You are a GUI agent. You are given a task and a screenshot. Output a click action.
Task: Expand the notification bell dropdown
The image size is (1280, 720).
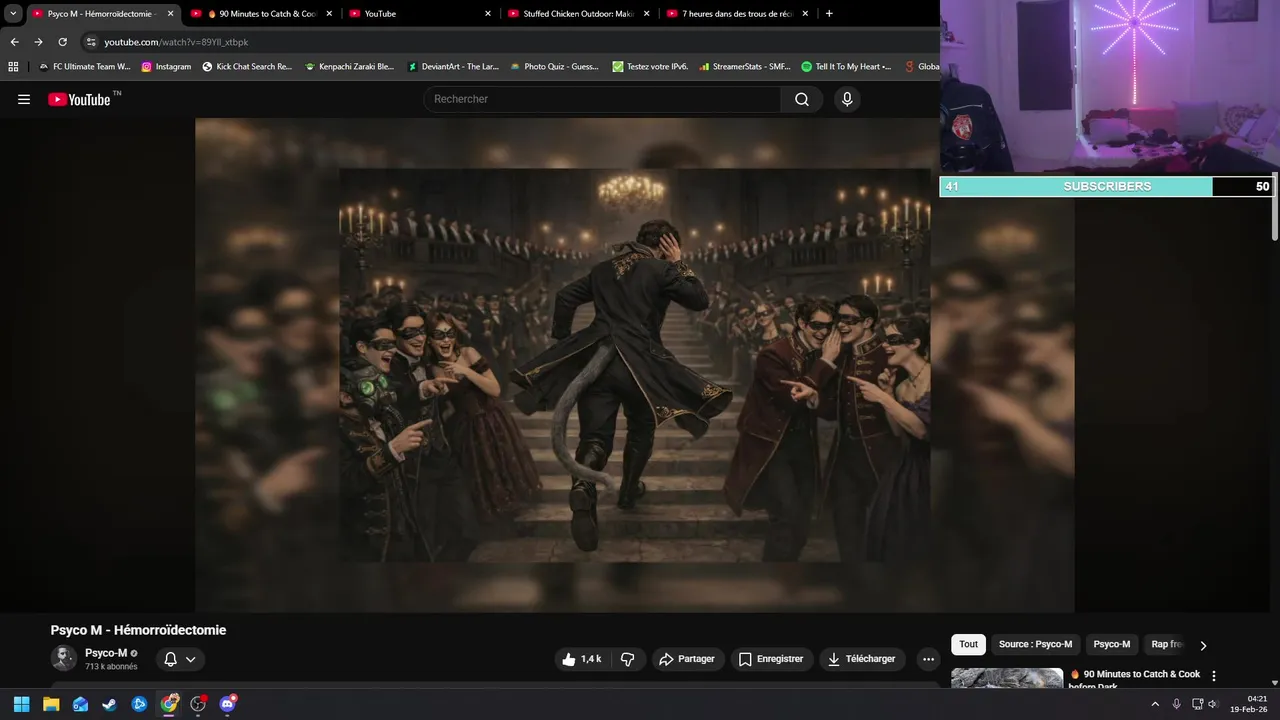181,659
